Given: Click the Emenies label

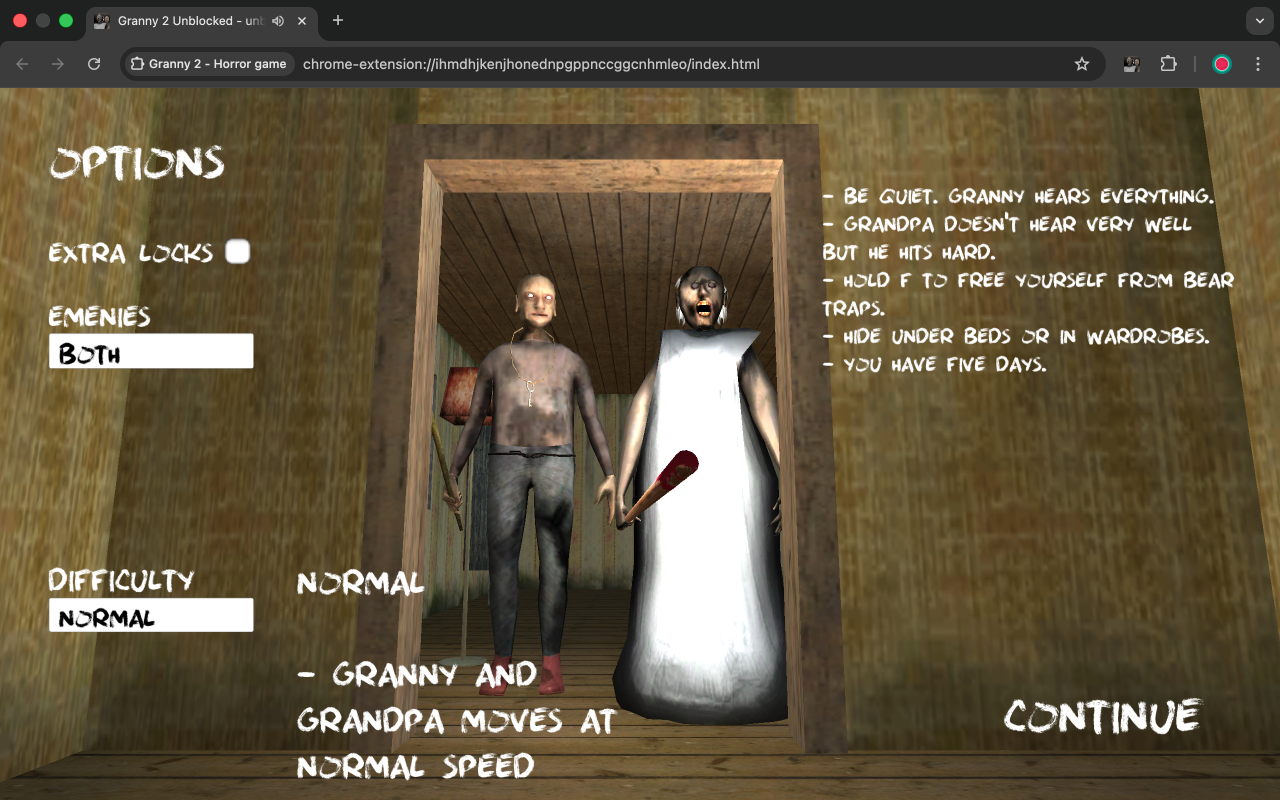Looking at the screenshot, I should pos(100,317).
